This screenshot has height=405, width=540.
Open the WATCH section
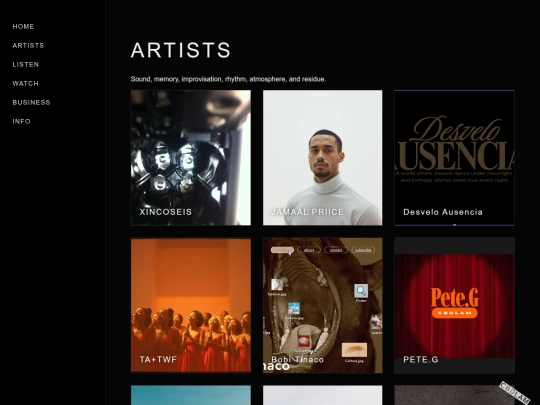[25, 83]
